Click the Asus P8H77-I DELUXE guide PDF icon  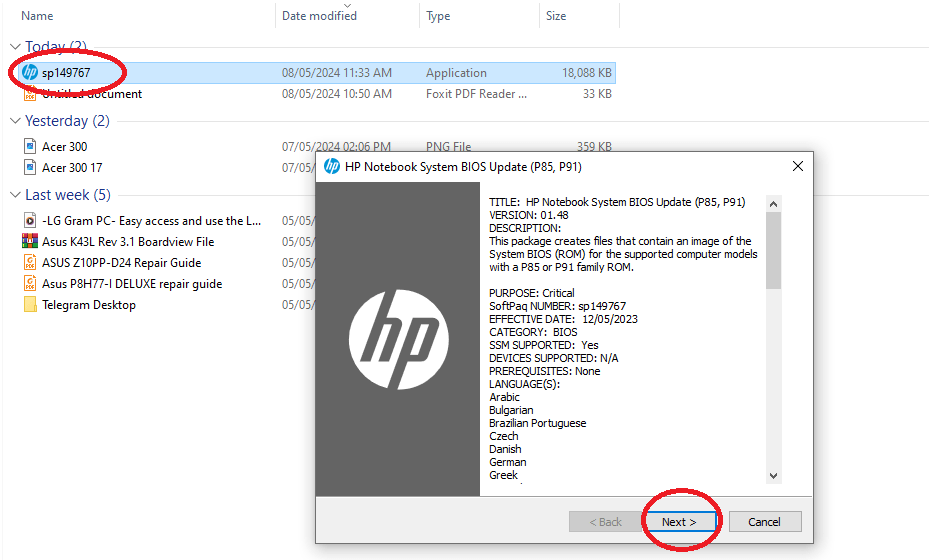pyautogui.click(x=30, y=283)
